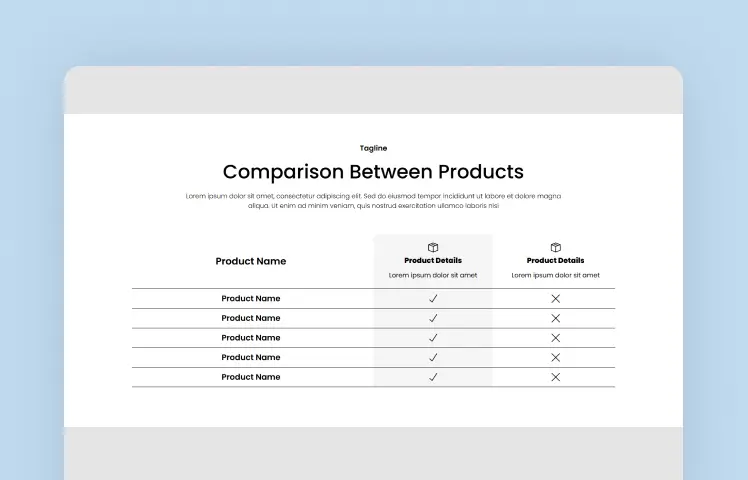Select the checkmark in the first product row
The height and width of the screenshot is (480, 748).
pos(433,299)
